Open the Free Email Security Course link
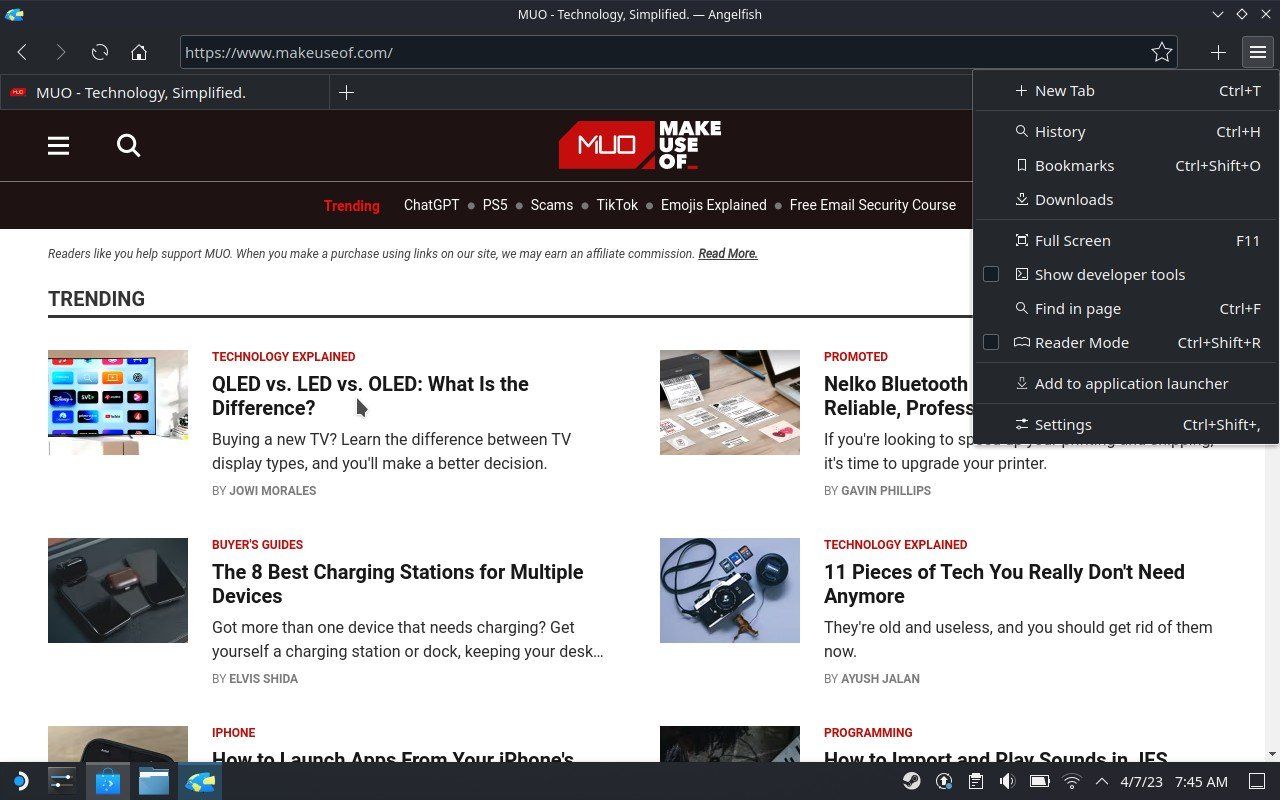Viewport: 1280px width, 800px height. (873, 205)
